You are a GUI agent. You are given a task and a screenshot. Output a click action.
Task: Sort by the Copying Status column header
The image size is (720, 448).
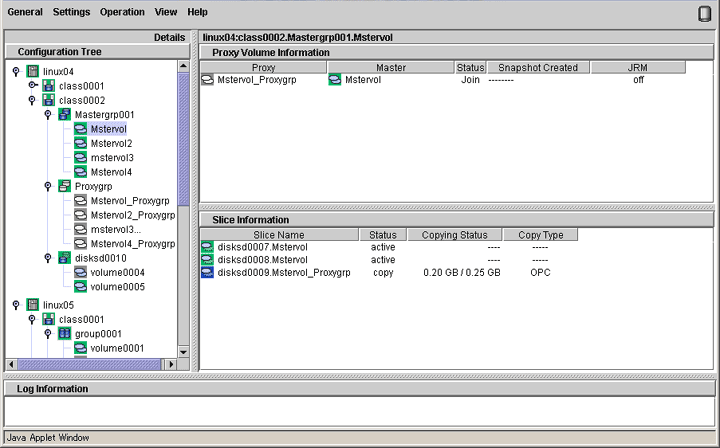tap(454, 235)
